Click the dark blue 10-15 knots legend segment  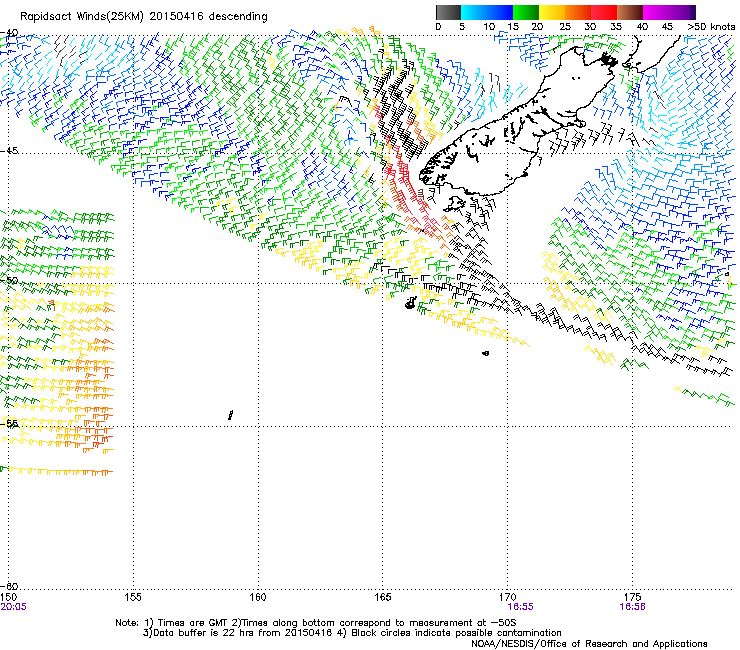(x=500, y=12)
